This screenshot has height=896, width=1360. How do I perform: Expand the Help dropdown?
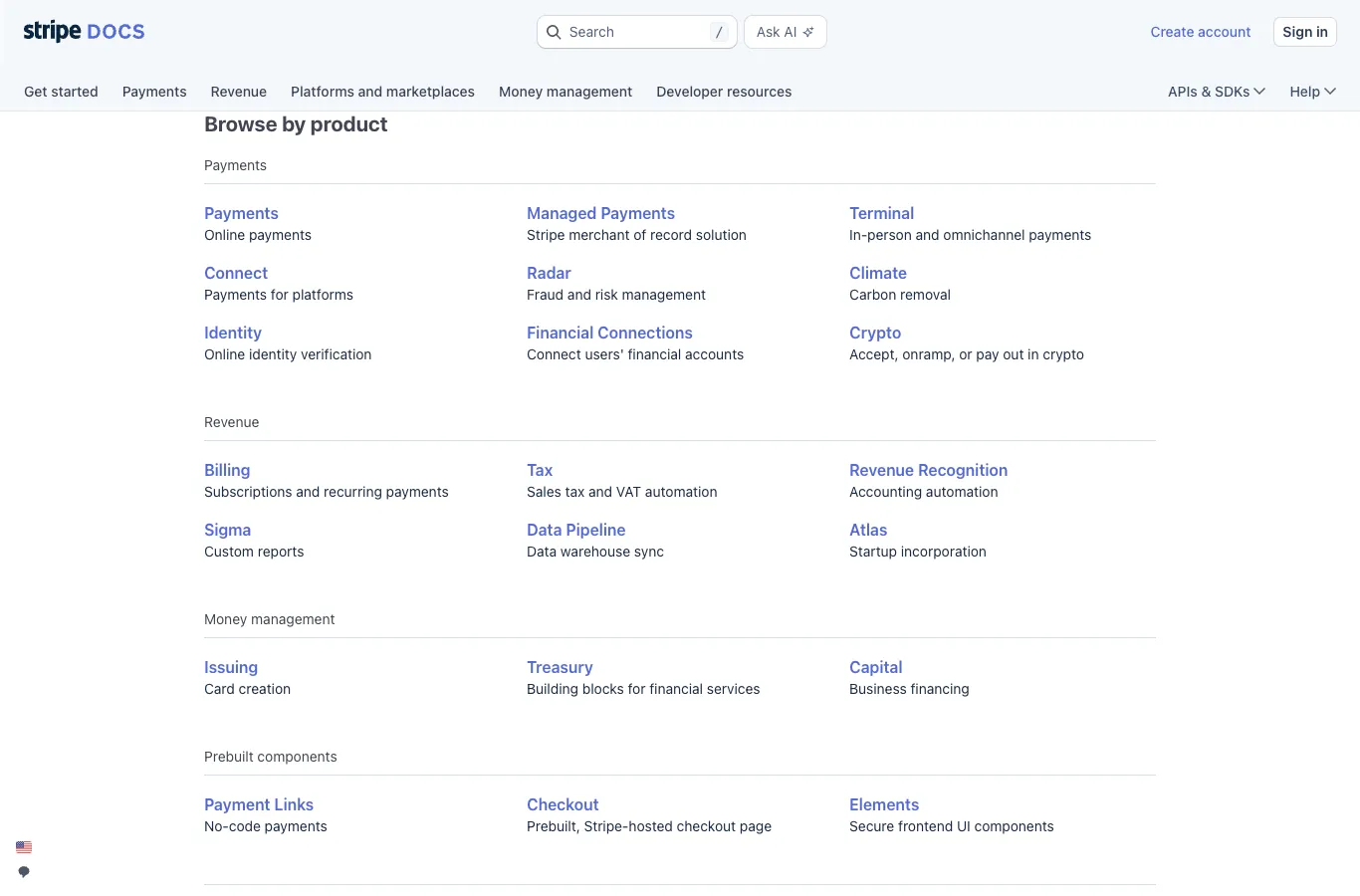(1312, 92)
